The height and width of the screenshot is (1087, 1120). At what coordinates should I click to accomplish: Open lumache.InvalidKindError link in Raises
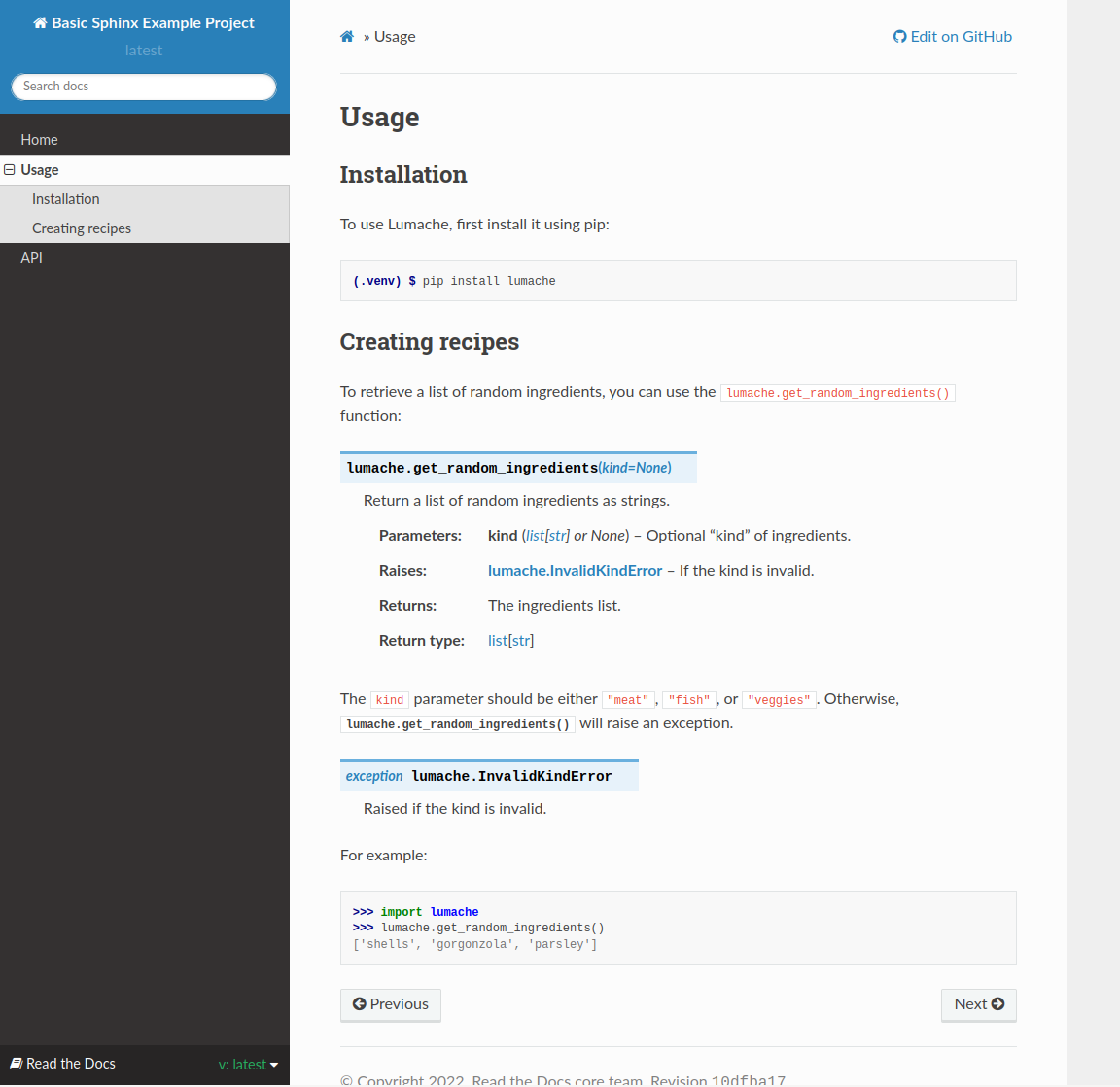pos(575,571)
